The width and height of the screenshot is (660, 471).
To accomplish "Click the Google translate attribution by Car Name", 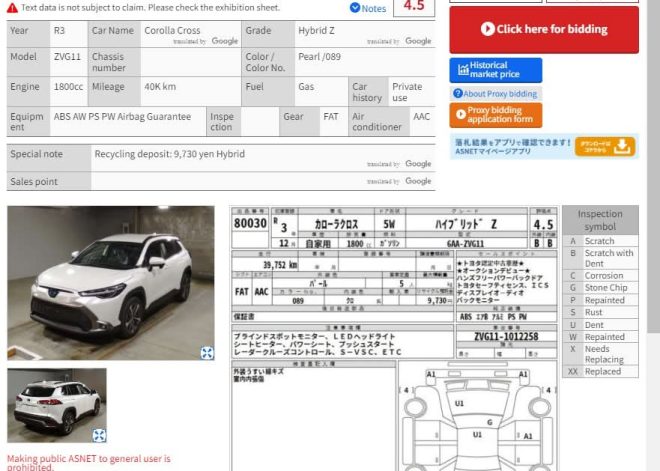I will point(206,41).
